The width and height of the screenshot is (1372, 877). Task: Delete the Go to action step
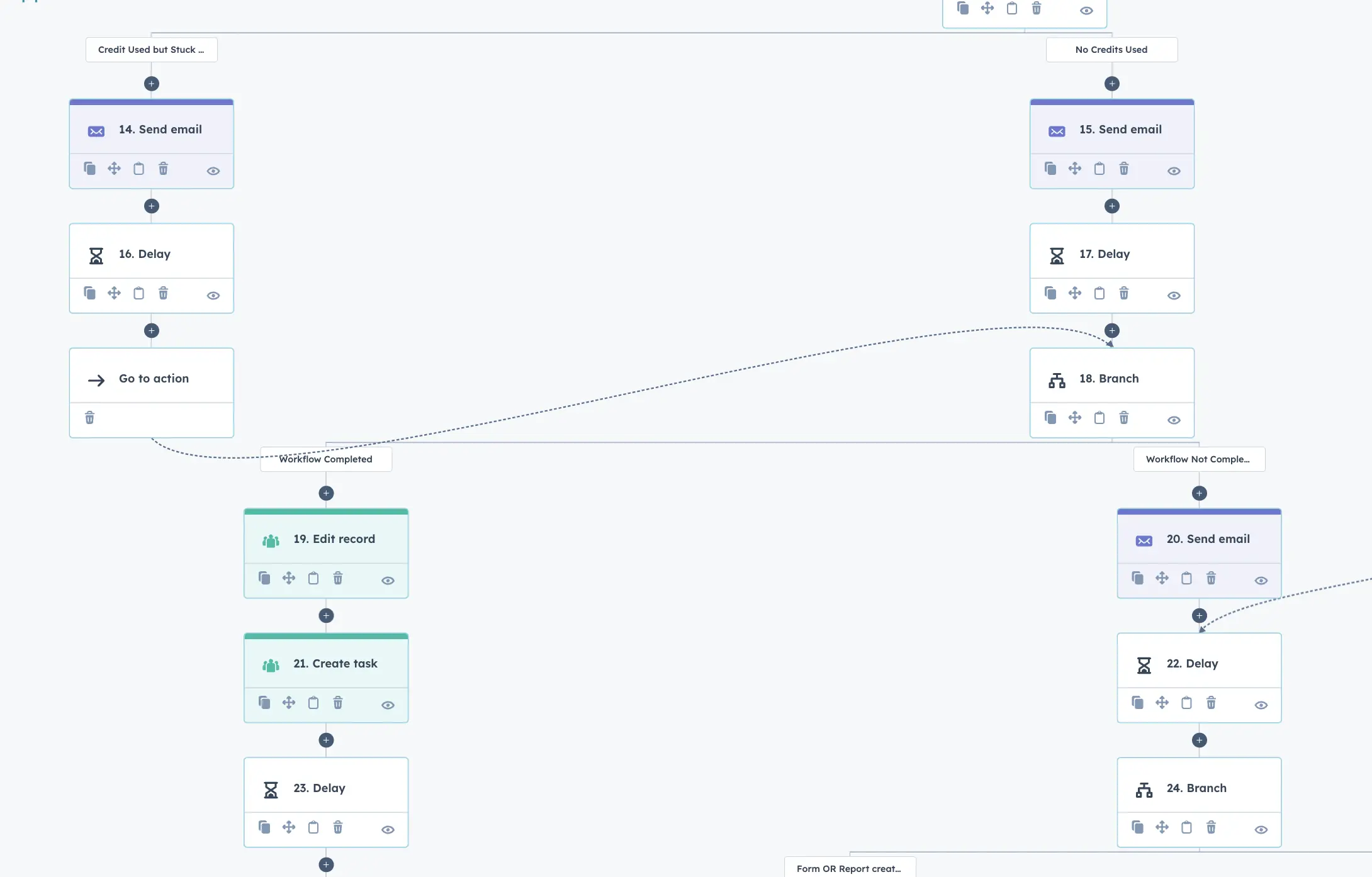pos(89,418)
